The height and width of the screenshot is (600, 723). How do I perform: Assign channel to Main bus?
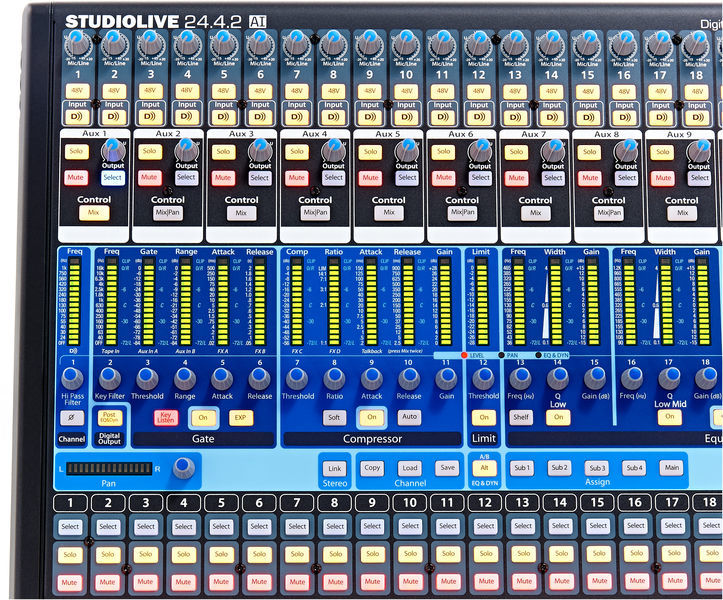671,468
